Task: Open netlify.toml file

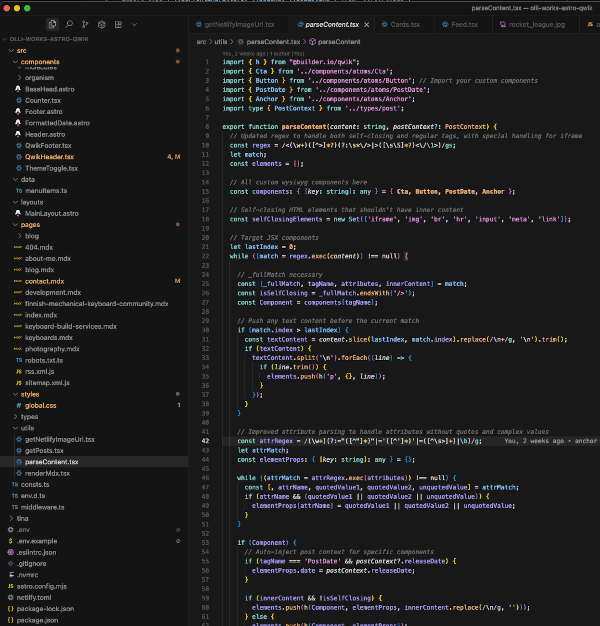Action: click(34, 598)
